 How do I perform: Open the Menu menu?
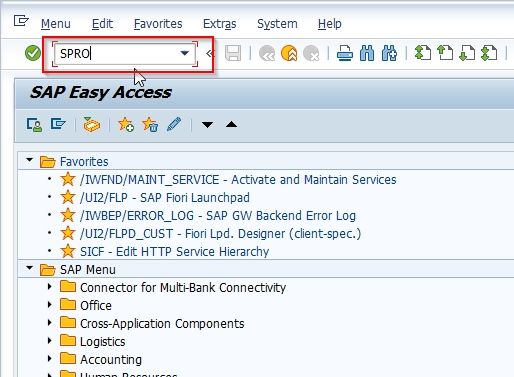[56, 24]
